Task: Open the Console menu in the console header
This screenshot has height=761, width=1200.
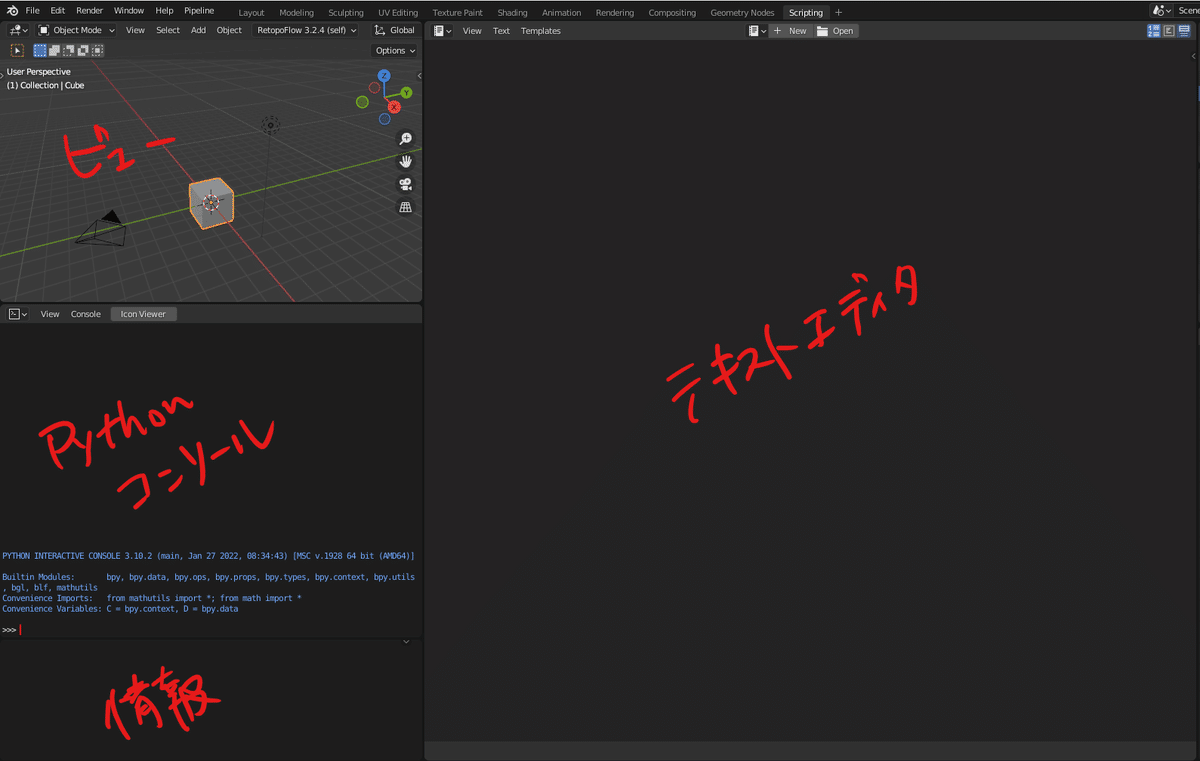Action: click(x=85, y=314)
